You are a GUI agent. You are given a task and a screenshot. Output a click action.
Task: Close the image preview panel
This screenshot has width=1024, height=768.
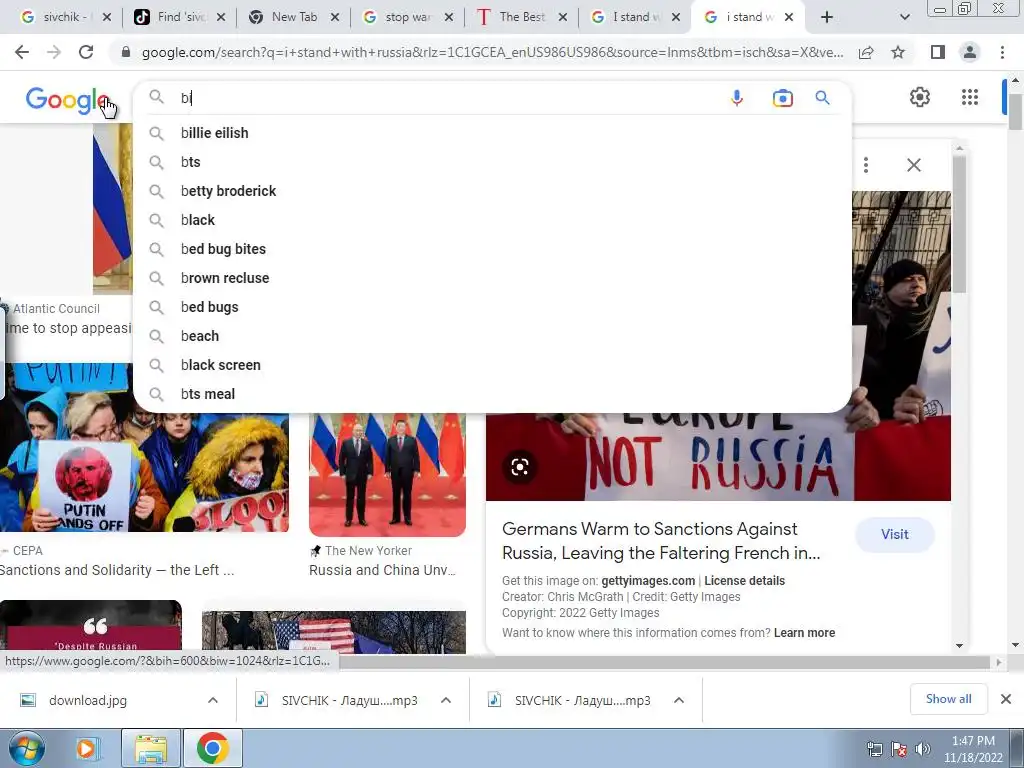914,165
